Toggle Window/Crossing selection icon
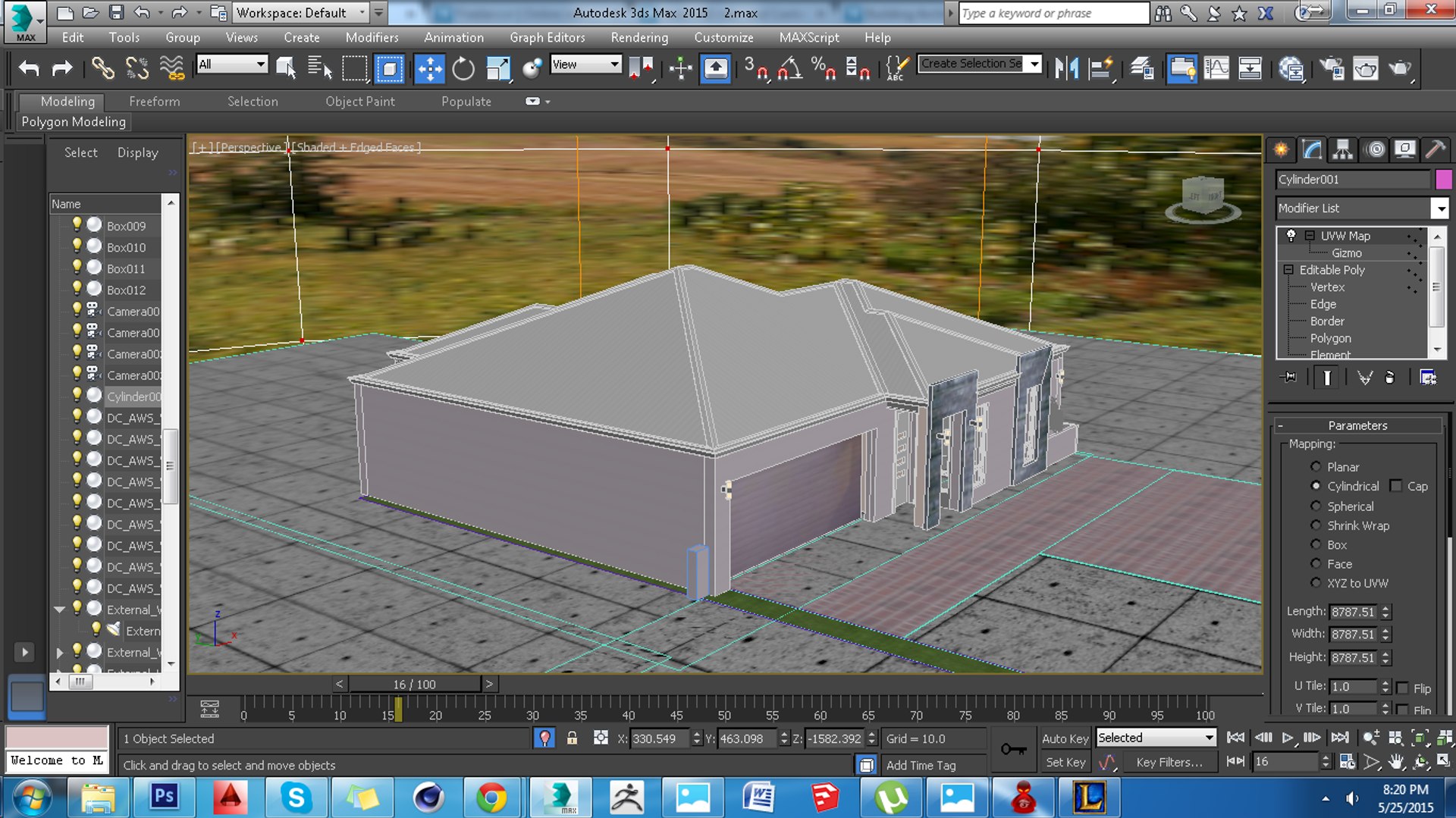Viewport: 1456px width, 818px height. pos(389,69)
